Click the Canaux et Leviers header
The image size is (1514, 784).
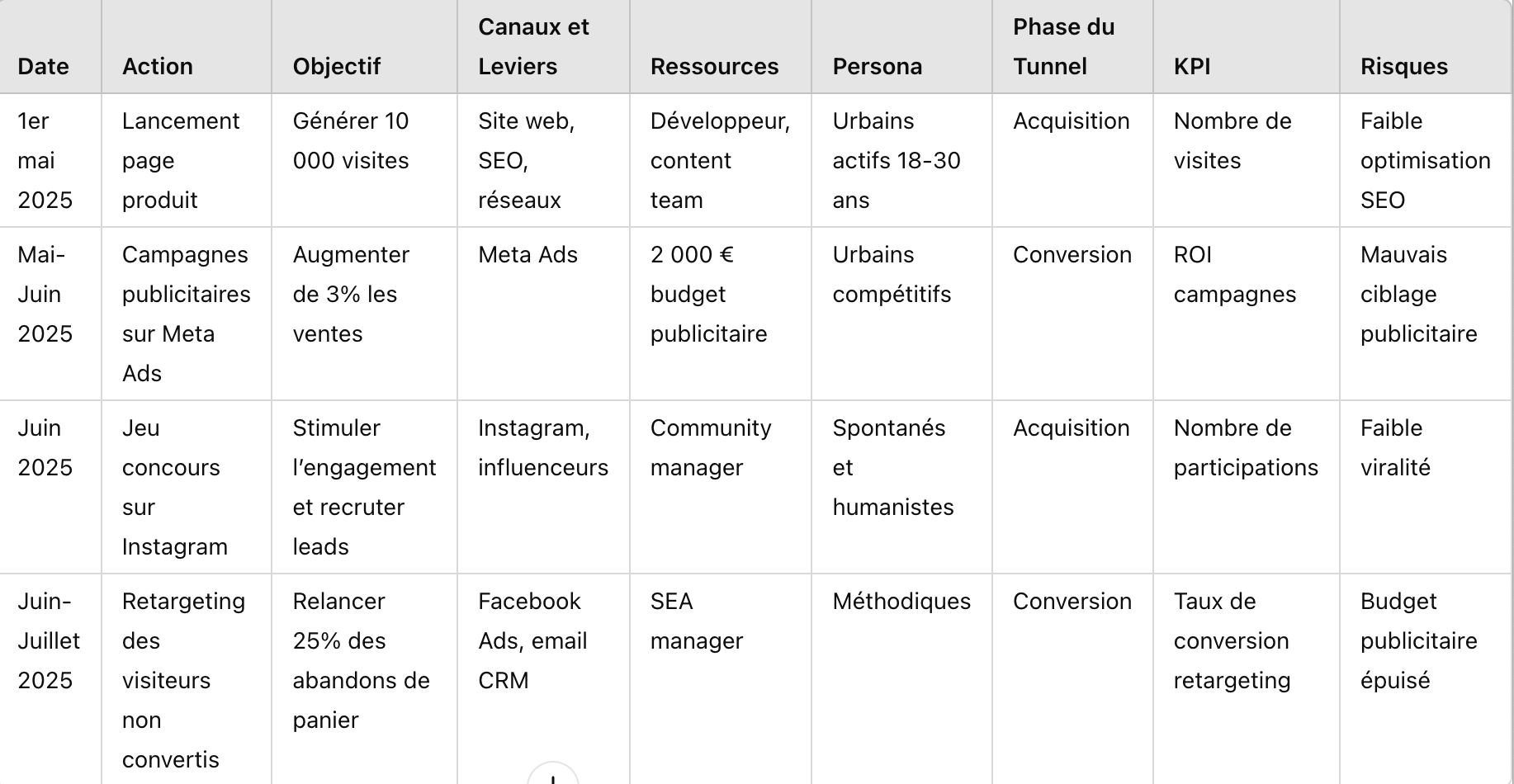533,46
